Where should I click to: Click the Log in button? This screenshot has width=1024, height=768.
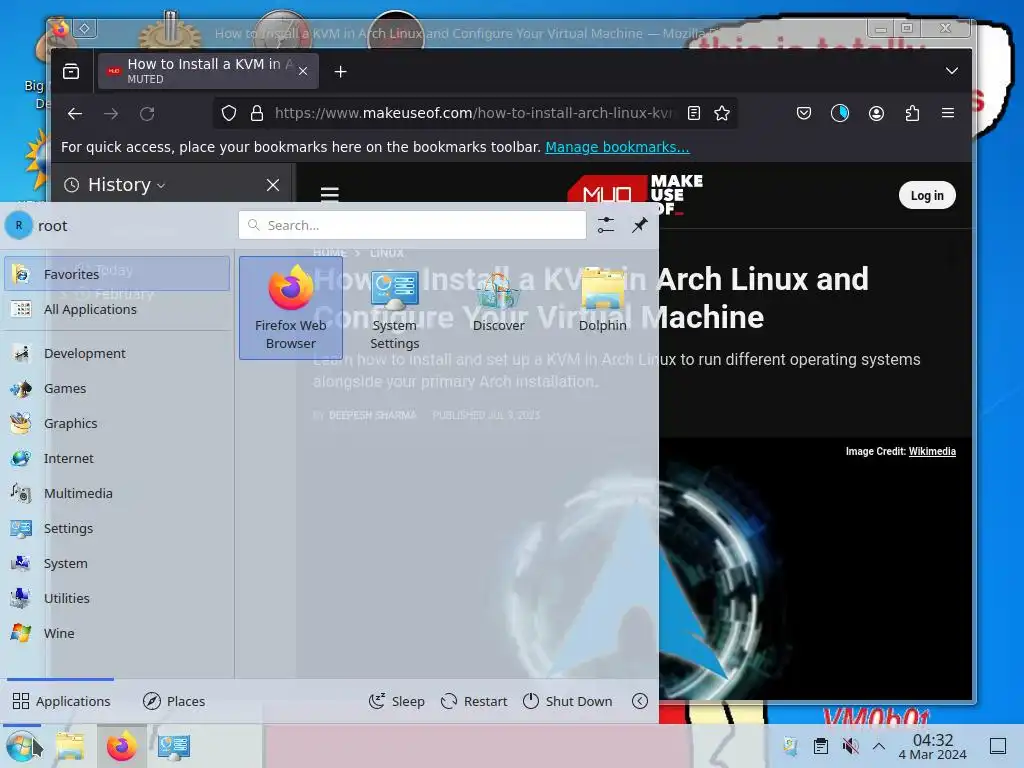click(927, 195)
